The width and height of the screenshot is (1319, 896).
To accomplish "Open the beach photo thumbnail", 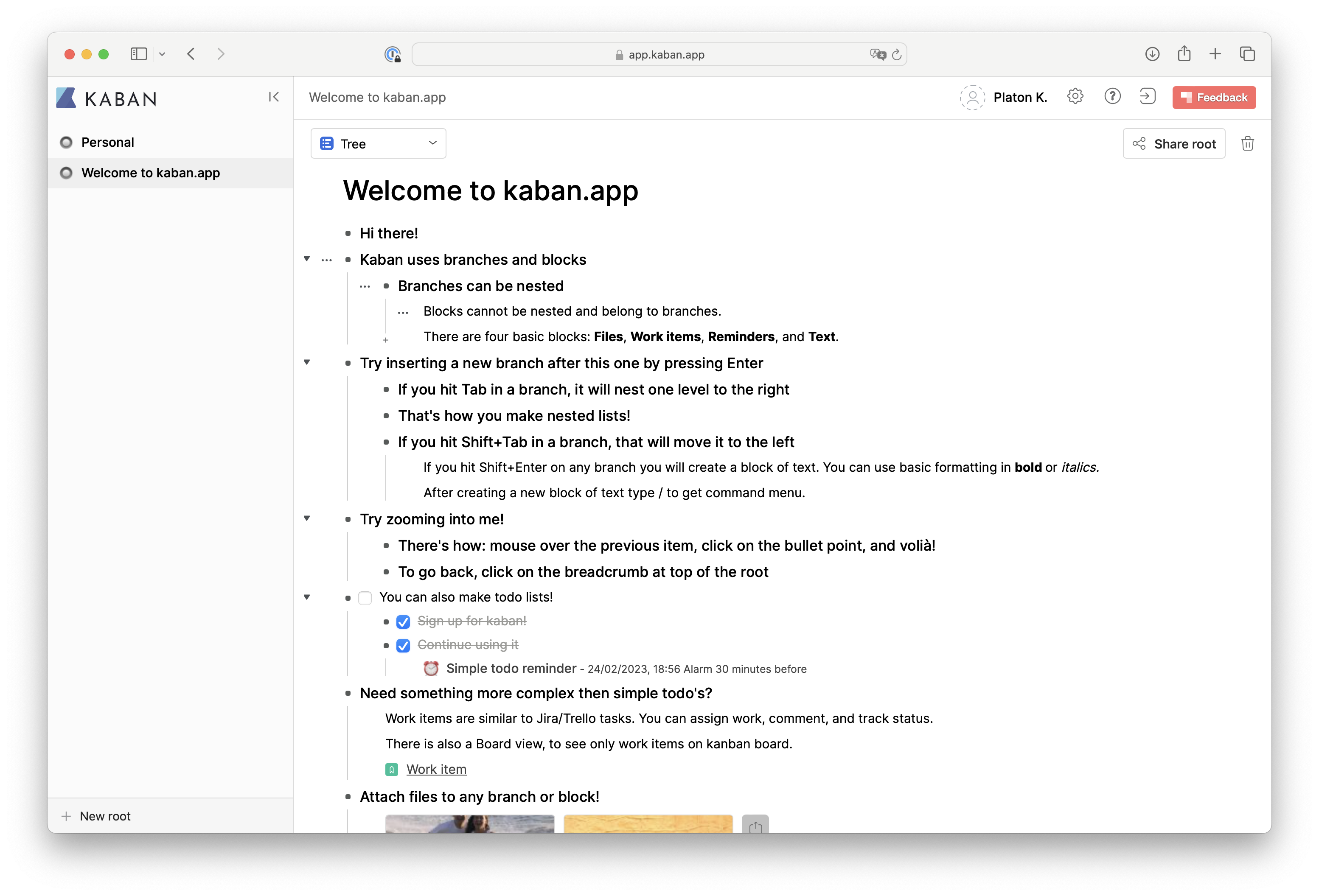I will (470, 824).
